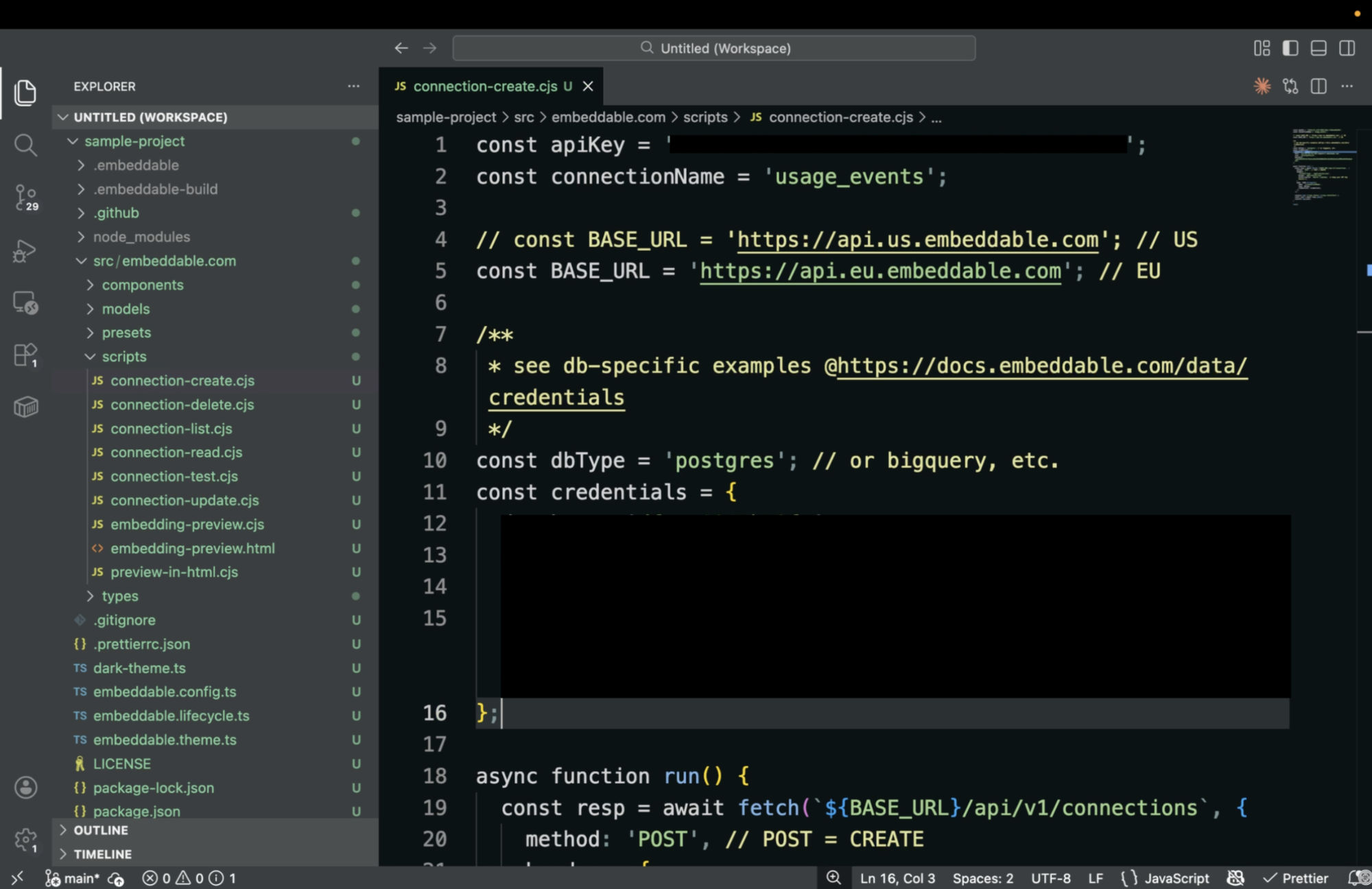Click the Accounts icon
Screen dimensions: 1372x889
(x=25, y=787)
